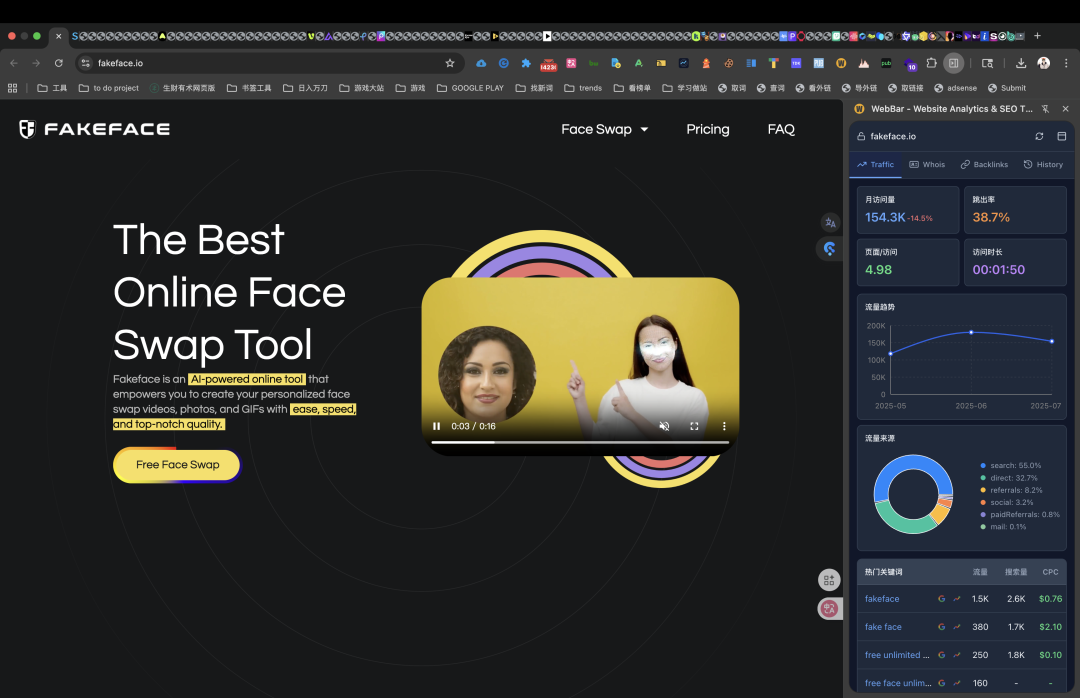Switch to the Traffic tab in WebBar
This screenshot has height=698, width=1080.
875,165
